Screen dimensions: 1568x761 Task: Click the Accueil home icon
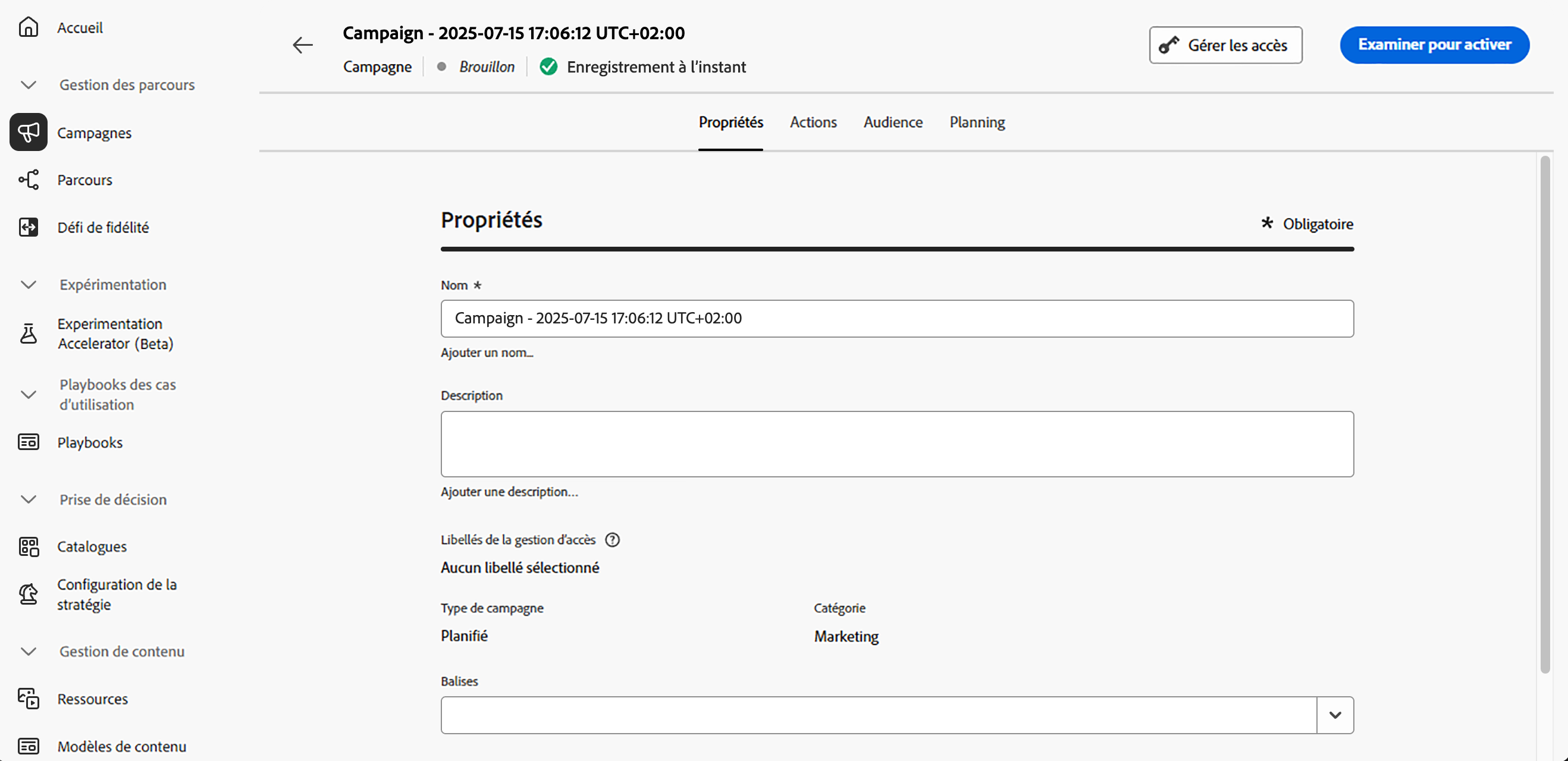click(x=28, y=27)
